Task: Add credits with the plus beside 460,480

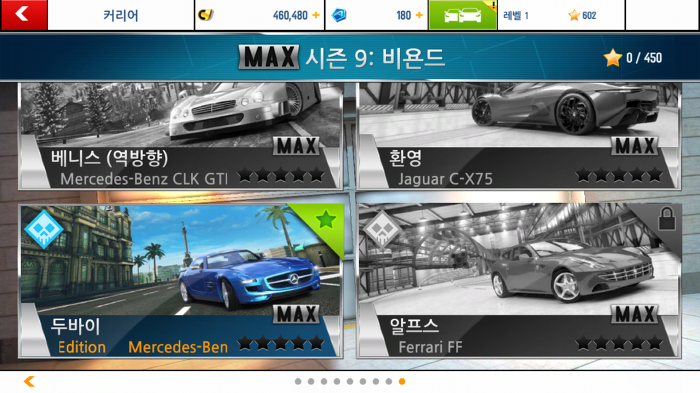Action: click(x=316, y=15)
